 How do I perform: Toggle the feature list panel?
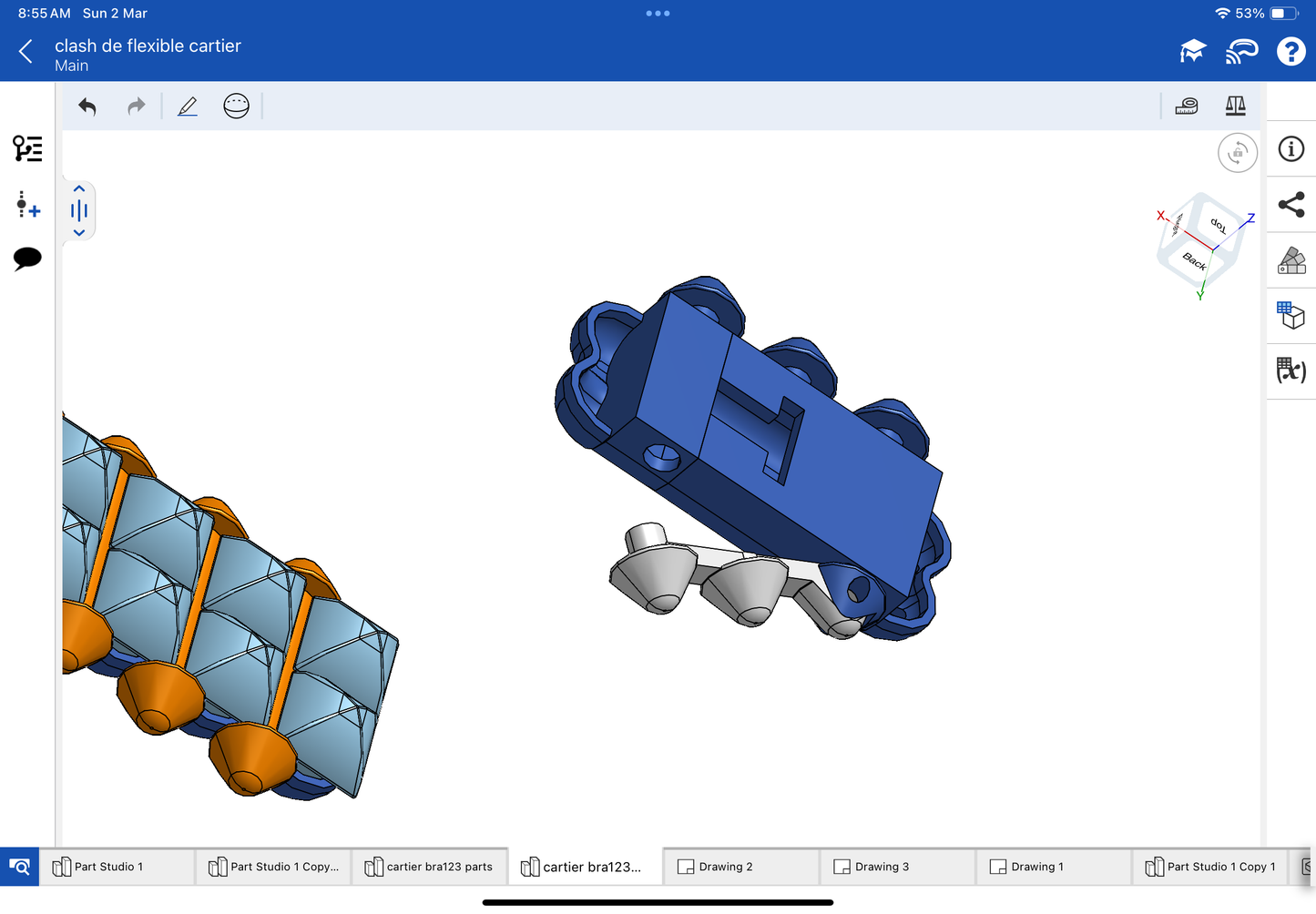pos(27,148)
